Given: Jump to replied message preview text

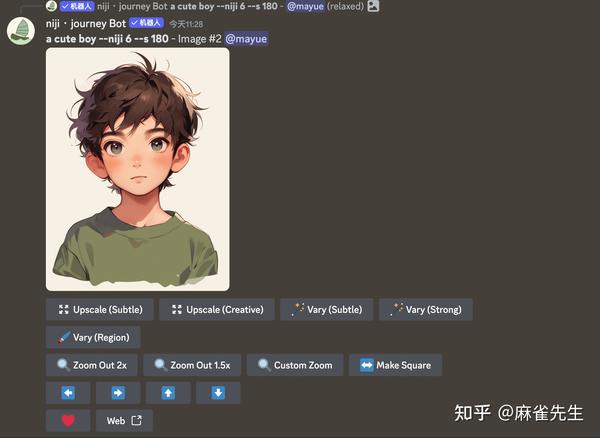Looking at the screenshot, I should tap(223, 6).
